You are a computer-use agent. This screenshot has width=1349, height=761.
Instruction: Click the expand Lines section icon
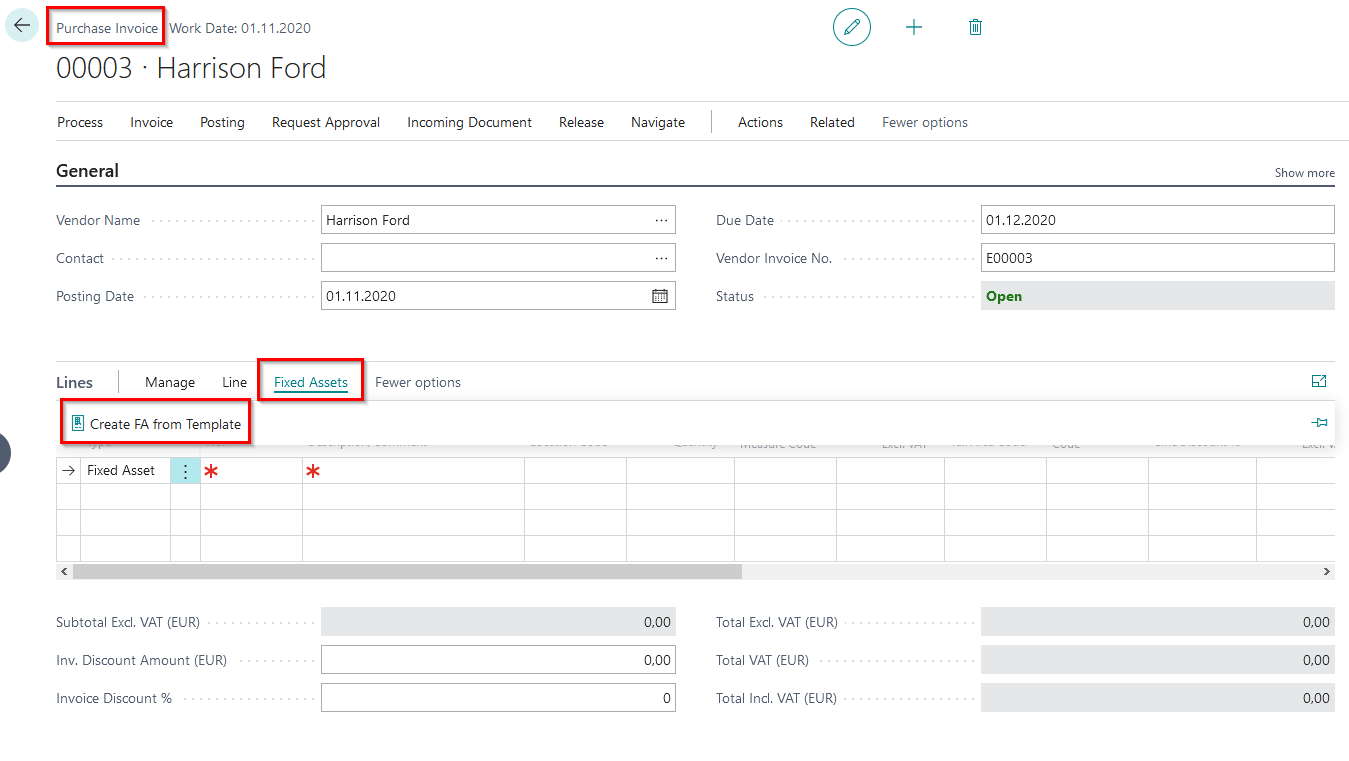(x=1318, y=381)
